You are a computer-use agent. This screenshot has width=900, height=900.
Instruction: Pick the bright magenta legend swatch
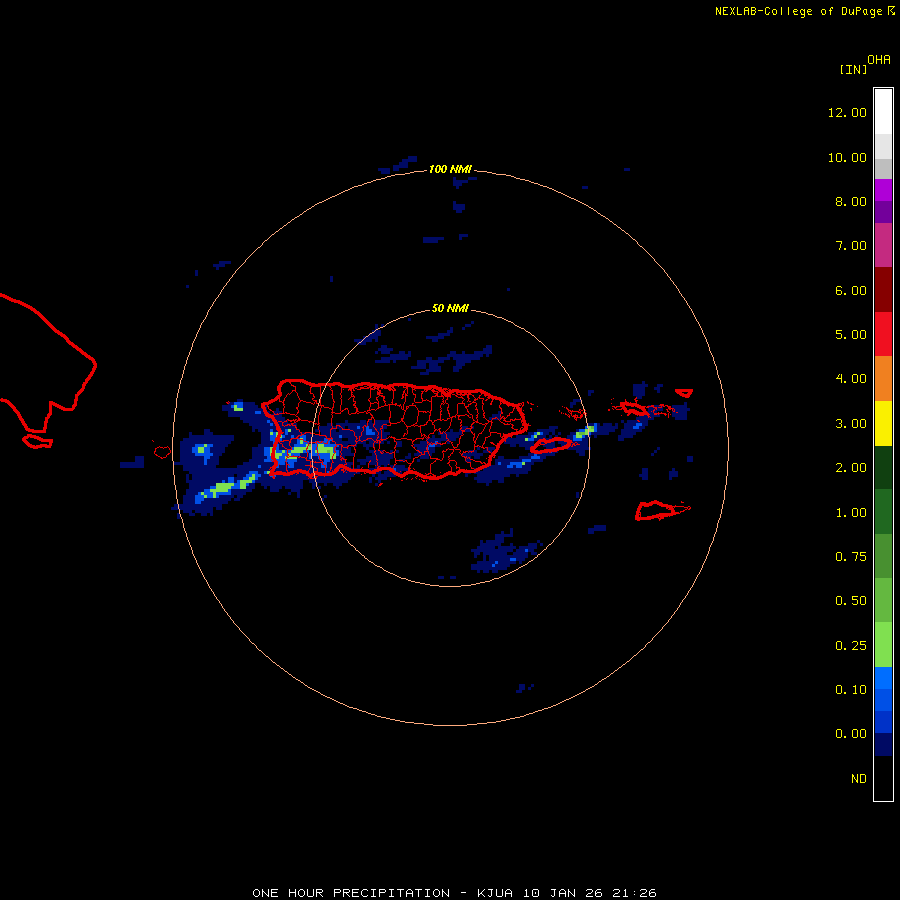[x=883, y=190]
